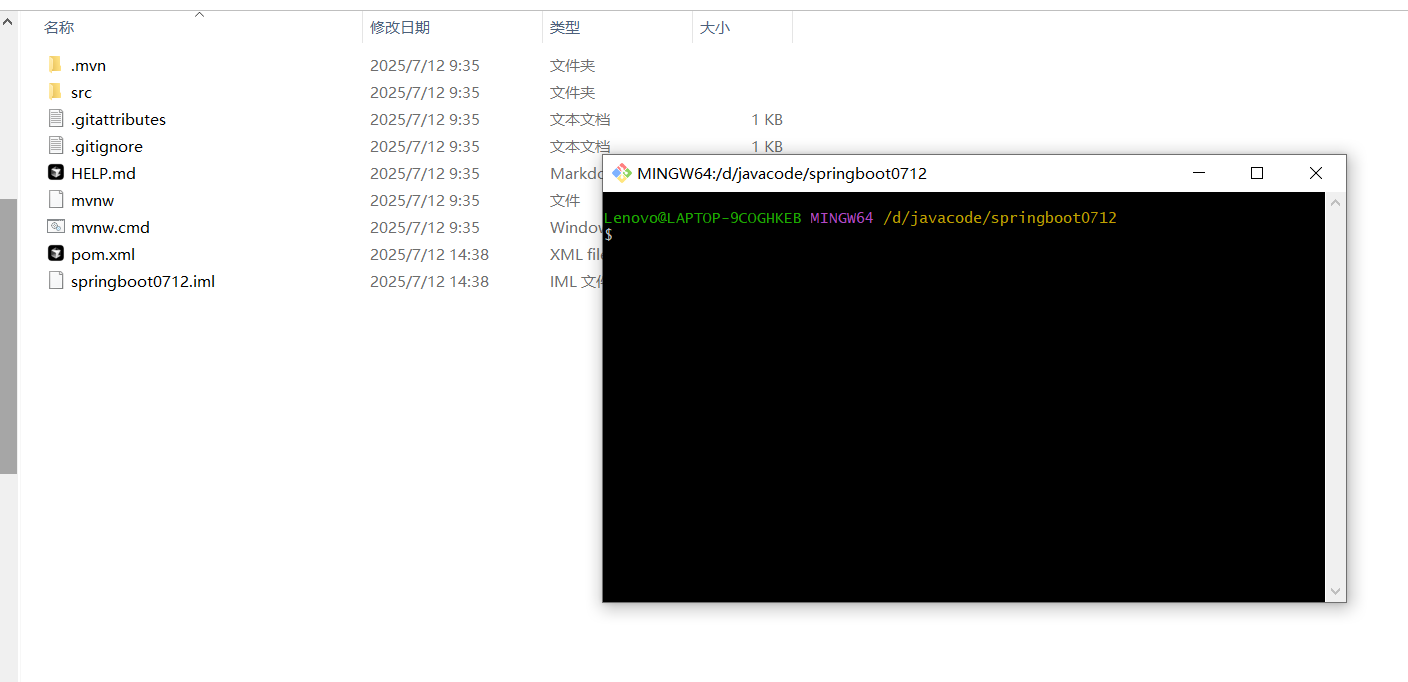This screenshot has height=682, width=1408.
Task: Click the sort arrow above 名称 column
Action: tap(199, 14)
